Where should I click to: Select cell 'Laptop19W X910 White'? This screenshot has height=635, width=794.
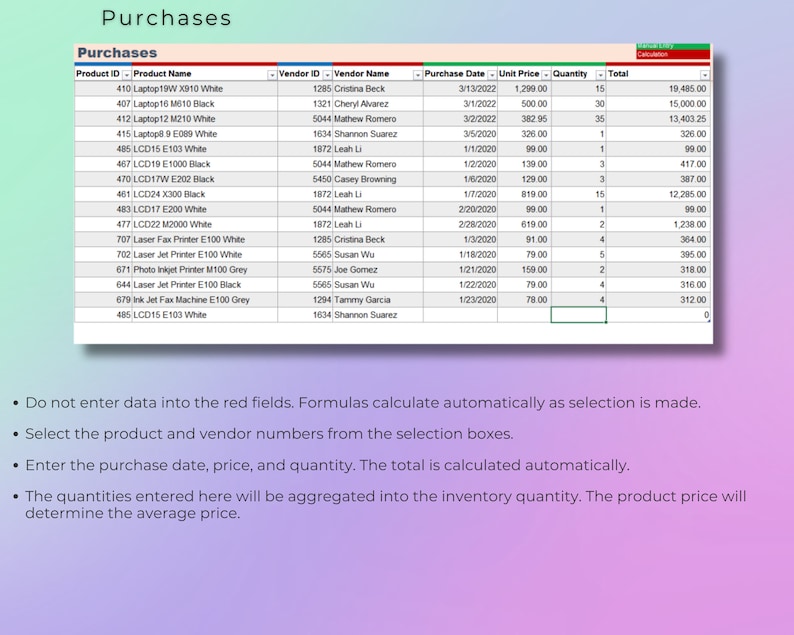(x=205, y=89)
